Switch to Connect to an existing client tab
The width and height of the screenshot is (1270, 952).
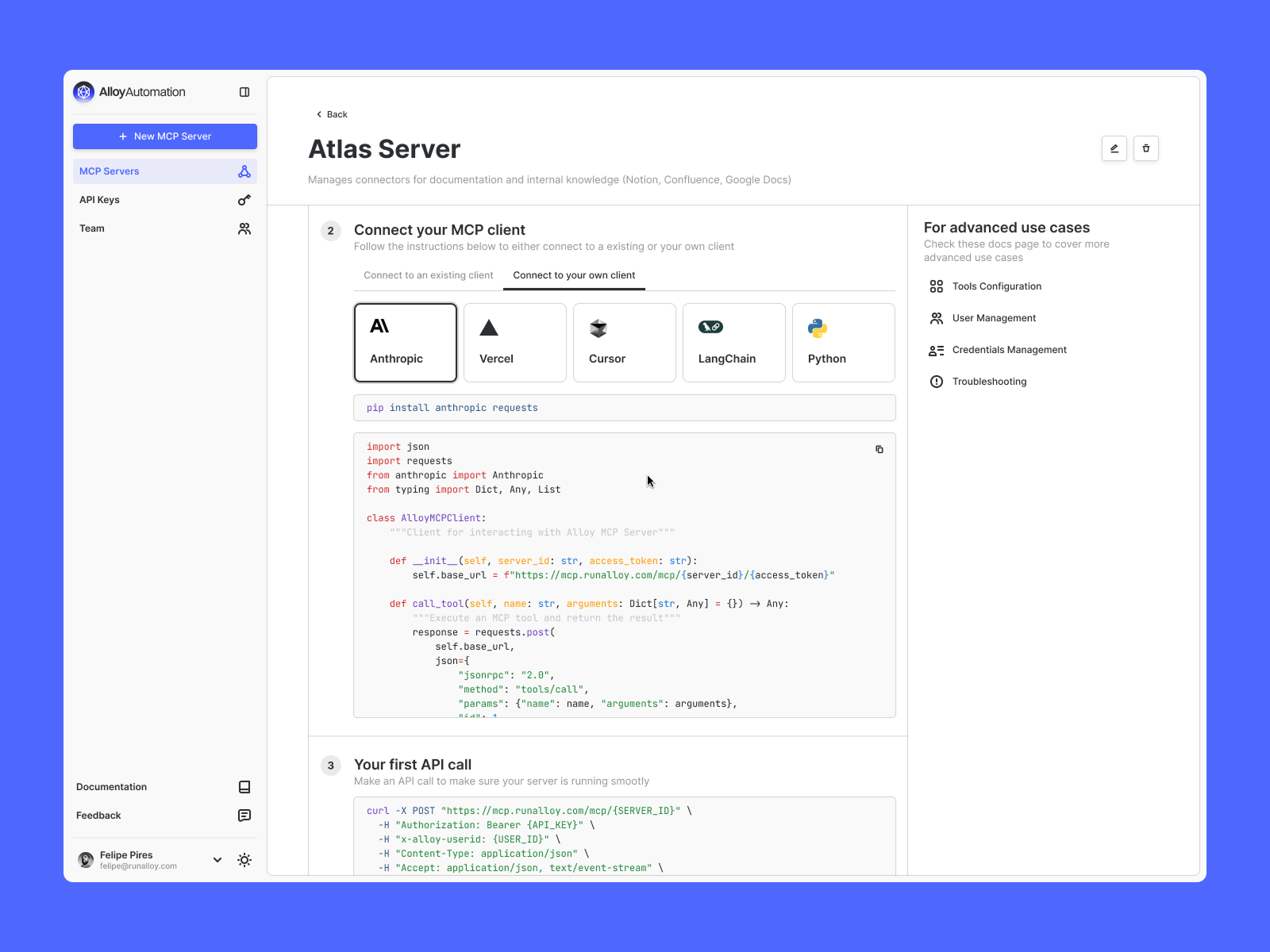click(429, 275)
